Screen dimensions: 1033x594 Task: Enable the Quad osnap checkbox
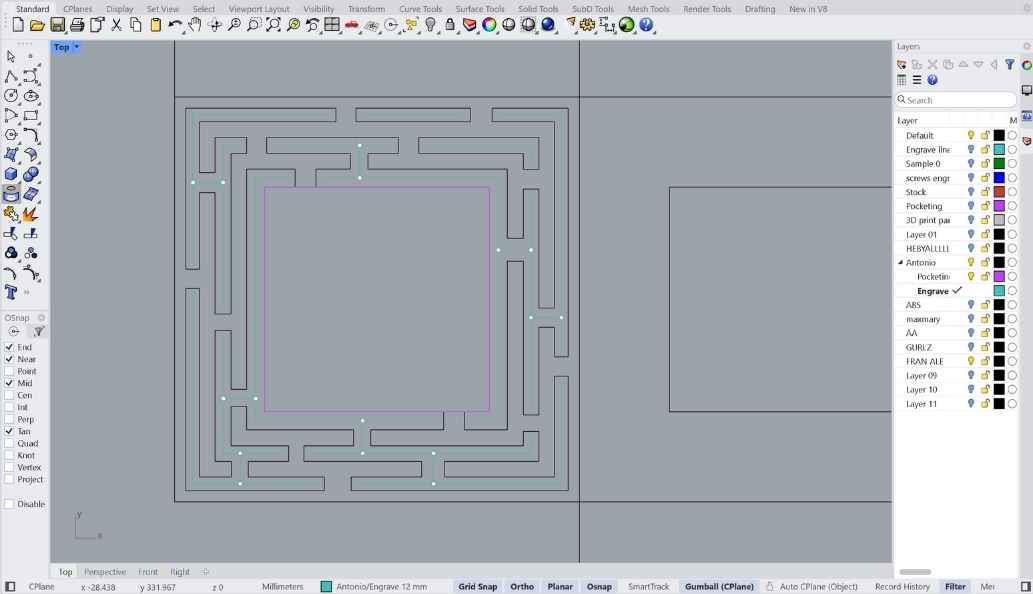click(x=9, y=443)
